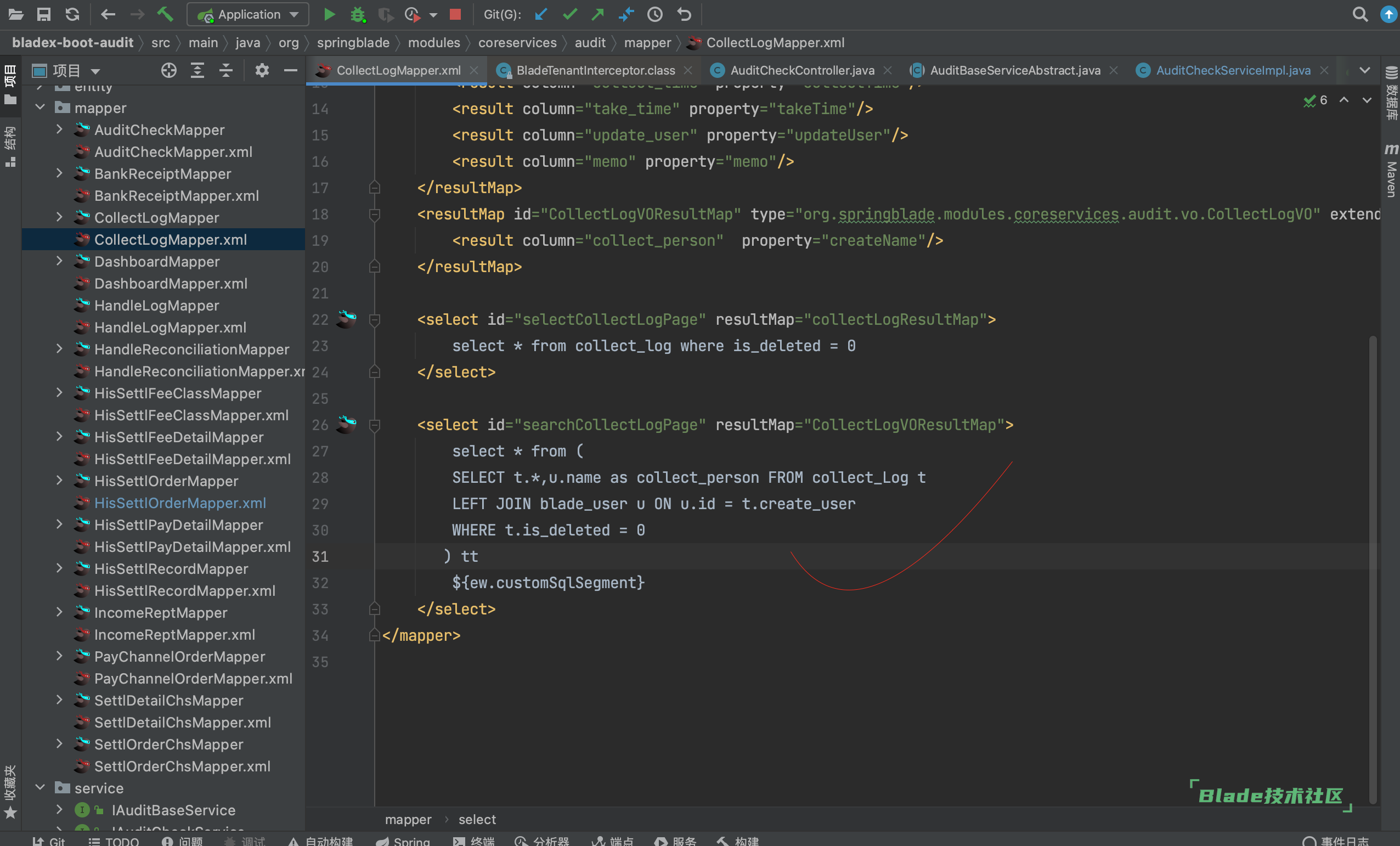Click the Debug/bug icon to start debugging
This screenshot has width=1400, height=846.
click(x=358, y=13)
